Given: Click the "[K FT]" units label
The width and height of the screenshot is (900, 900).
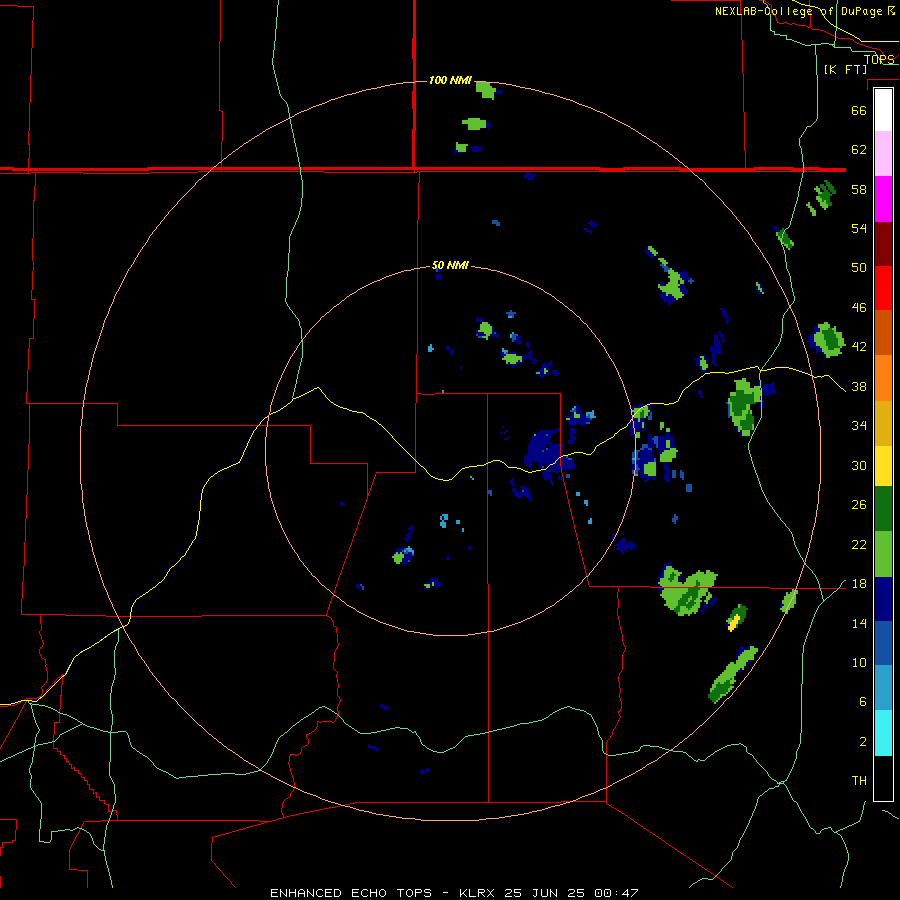Looking at the screenshot, I should (845, 69).
